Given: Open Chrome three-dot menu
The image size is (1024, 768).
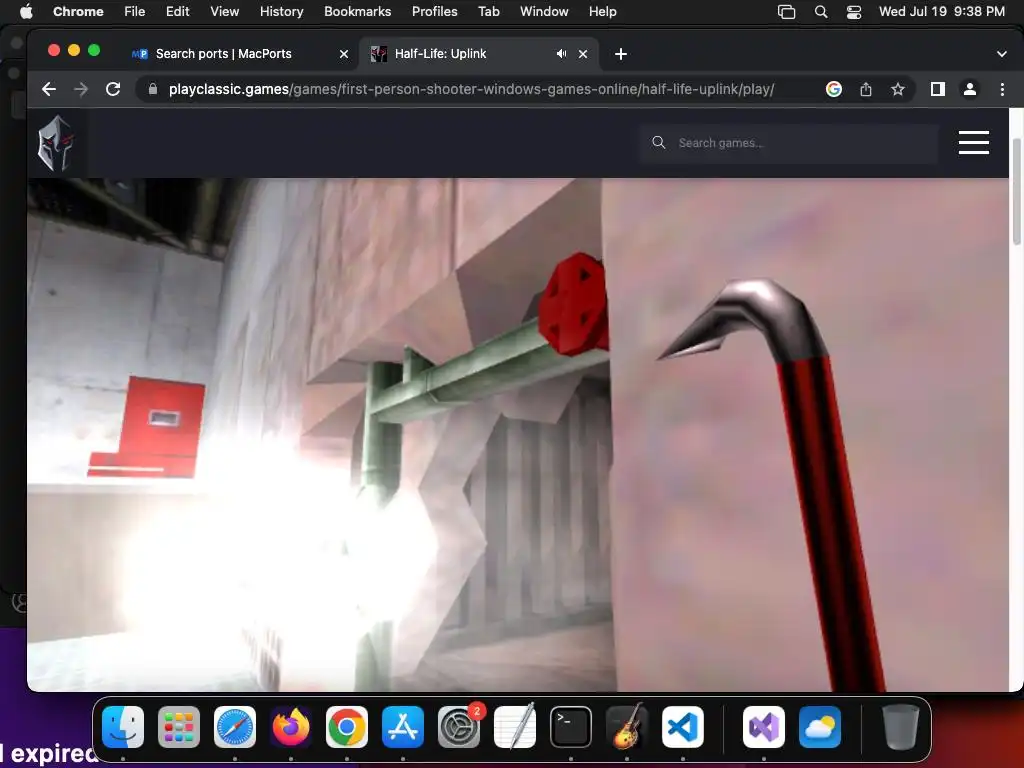Looking at the screenshot, I should [1002, 89].
